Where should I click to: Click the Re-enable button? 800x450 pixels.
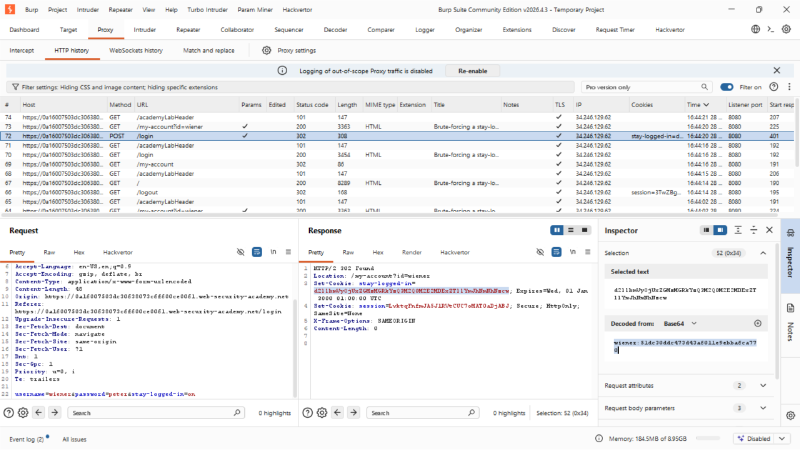(472, 71)
